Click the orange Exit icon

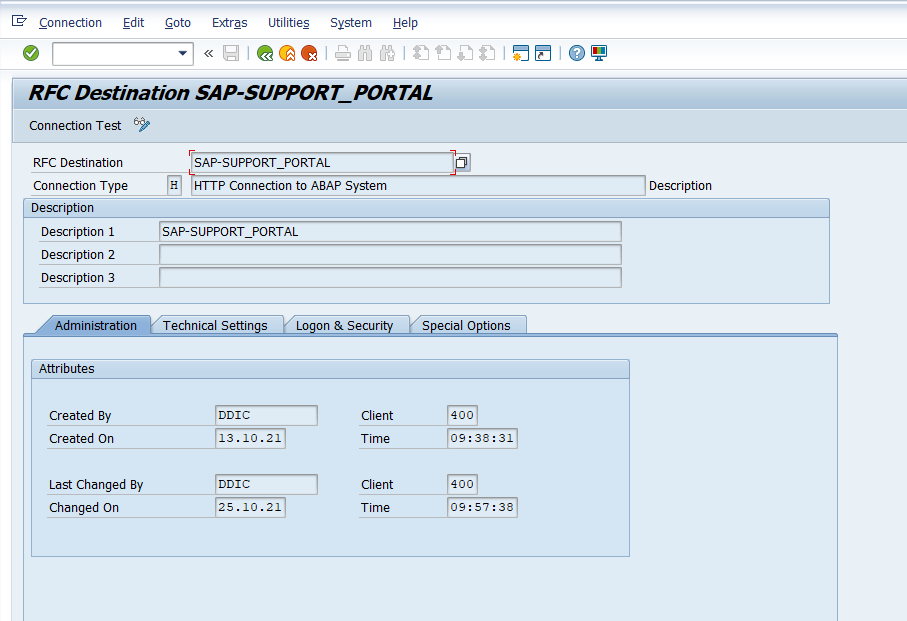(287, 53)
